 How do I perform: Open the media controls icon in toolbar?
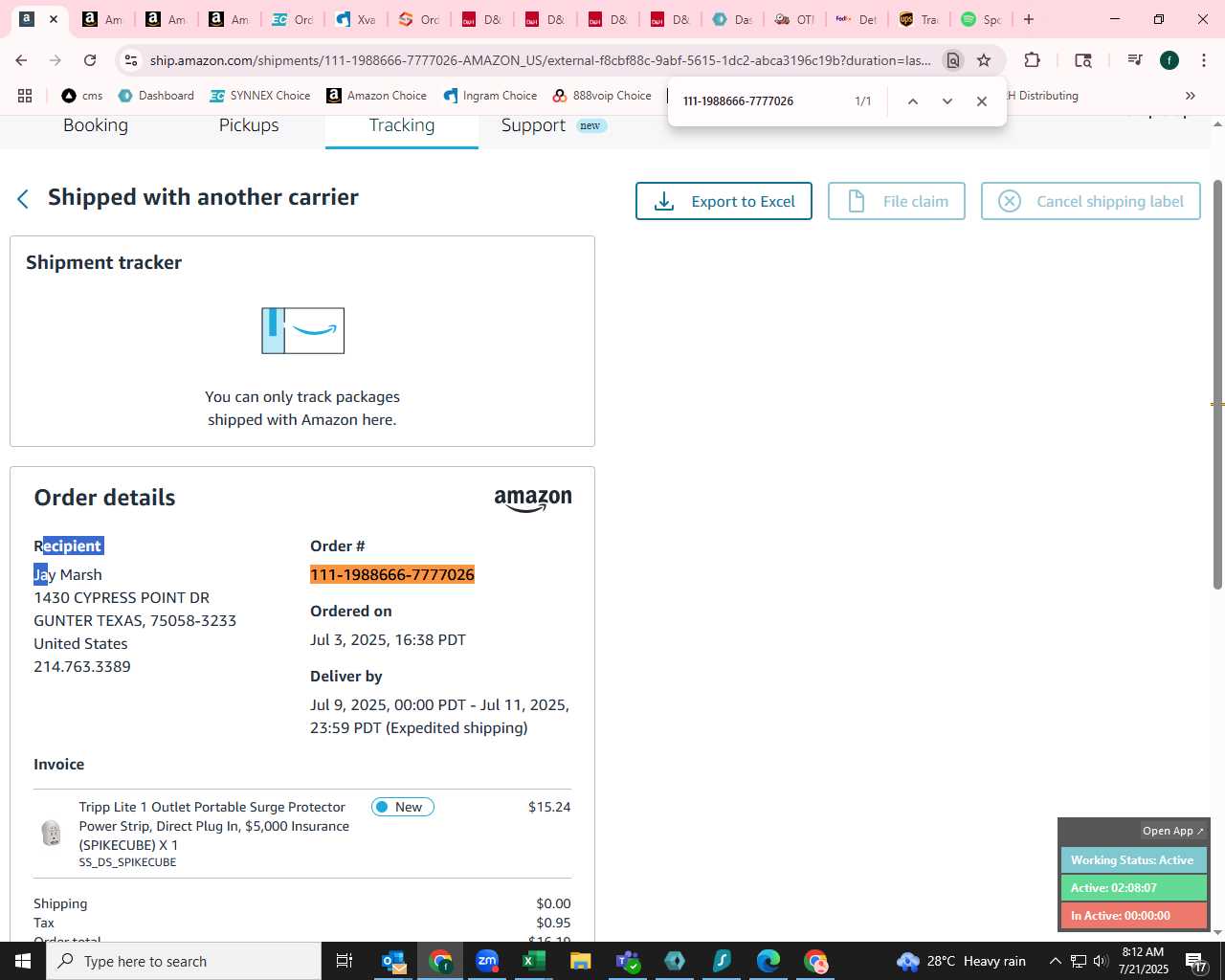1135,60
